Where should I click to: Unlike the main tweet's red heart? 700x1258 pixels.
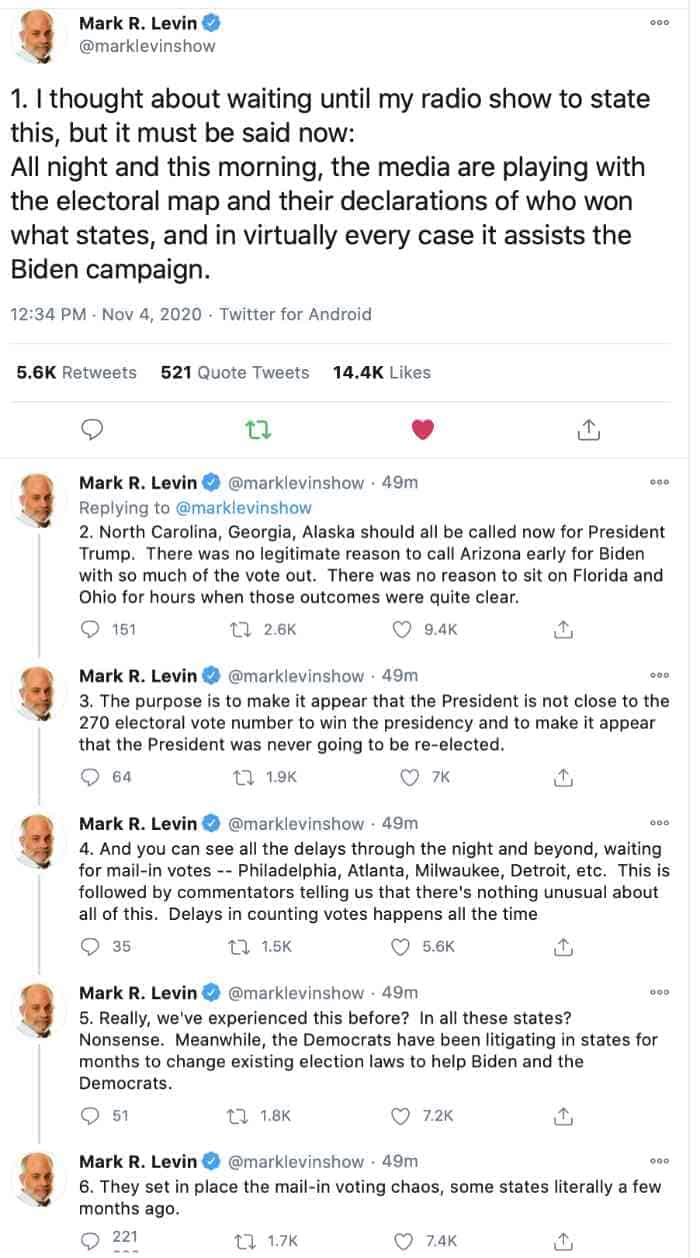[424, 430]
